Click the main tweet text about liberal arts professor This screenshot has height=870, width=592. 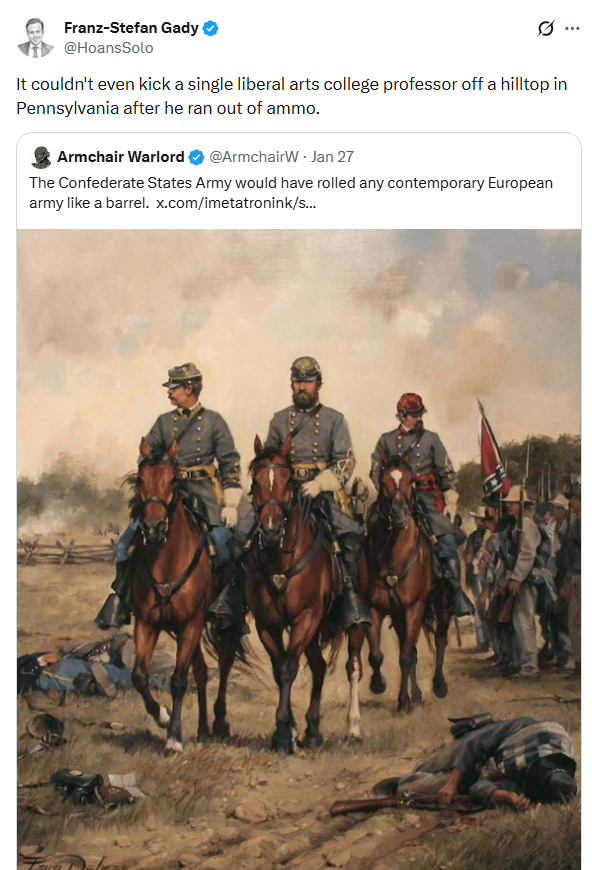(291, 95)
